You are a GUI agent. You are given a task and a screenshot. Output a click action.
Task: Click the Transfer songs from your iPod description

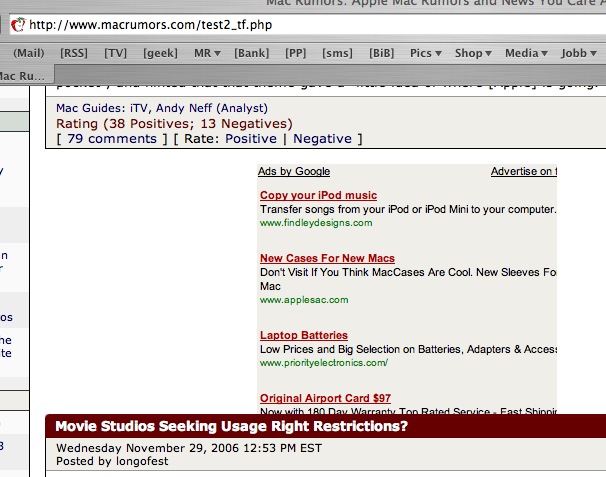click(408, 209)
